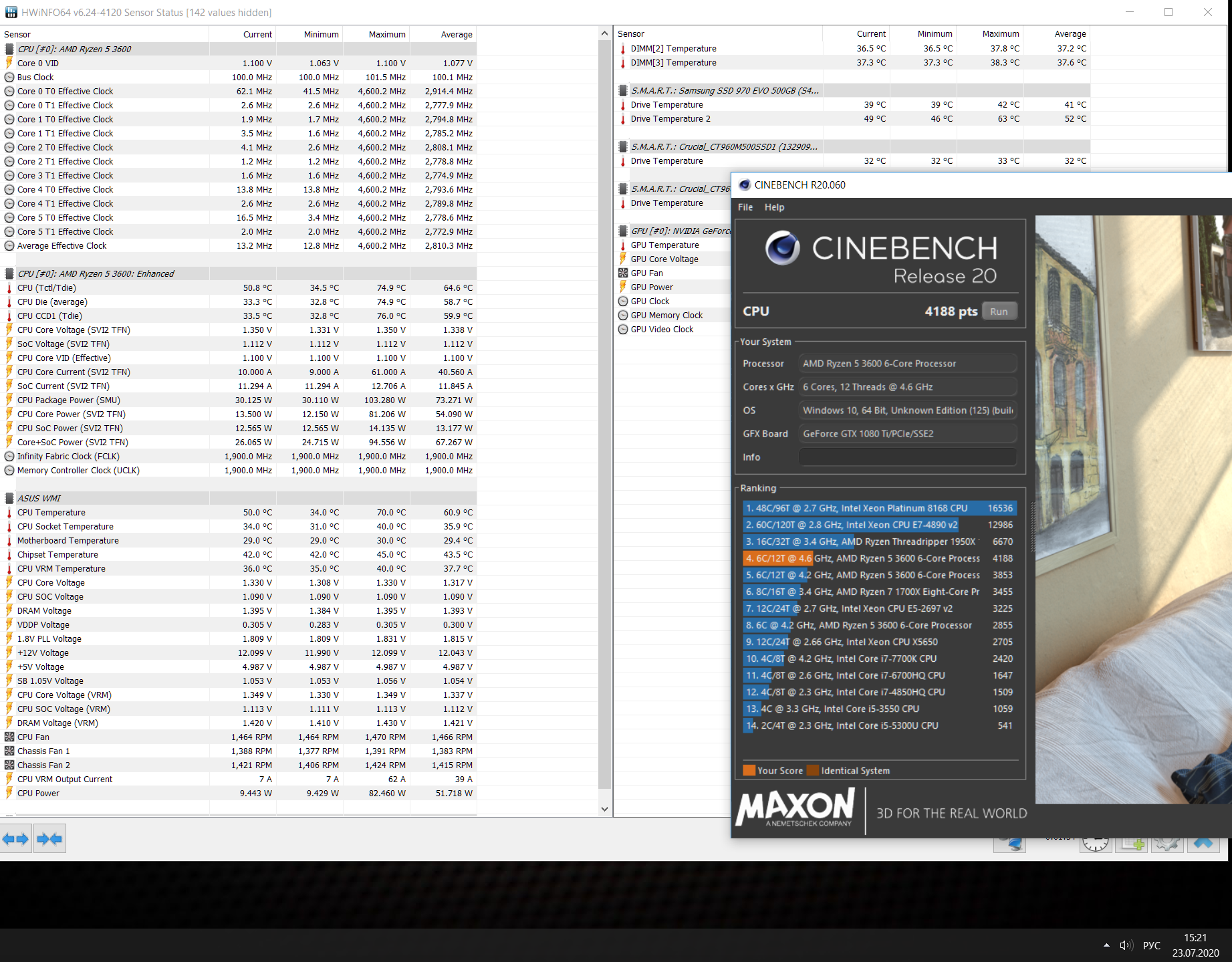
Task: Start logging with the green plus sheet icon
Action: pyautogui.click(x=1132, y=844)
